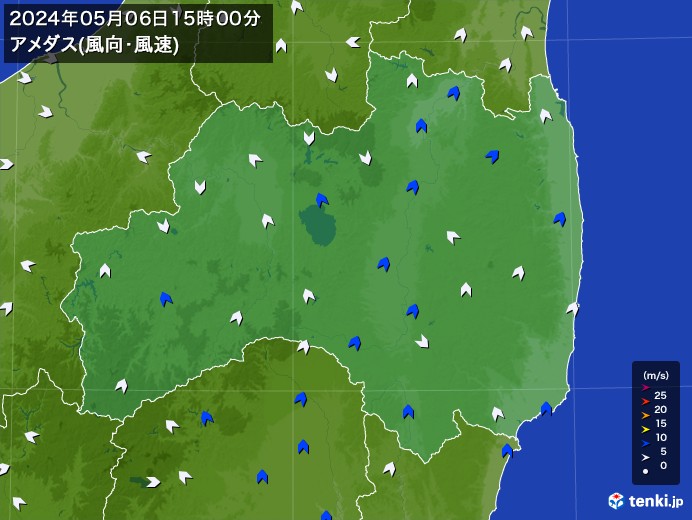The width and height of the screenshot is (692, 520).
Task: Select the red 20 m/s legend arrow
Action: (x=646, y=402)
